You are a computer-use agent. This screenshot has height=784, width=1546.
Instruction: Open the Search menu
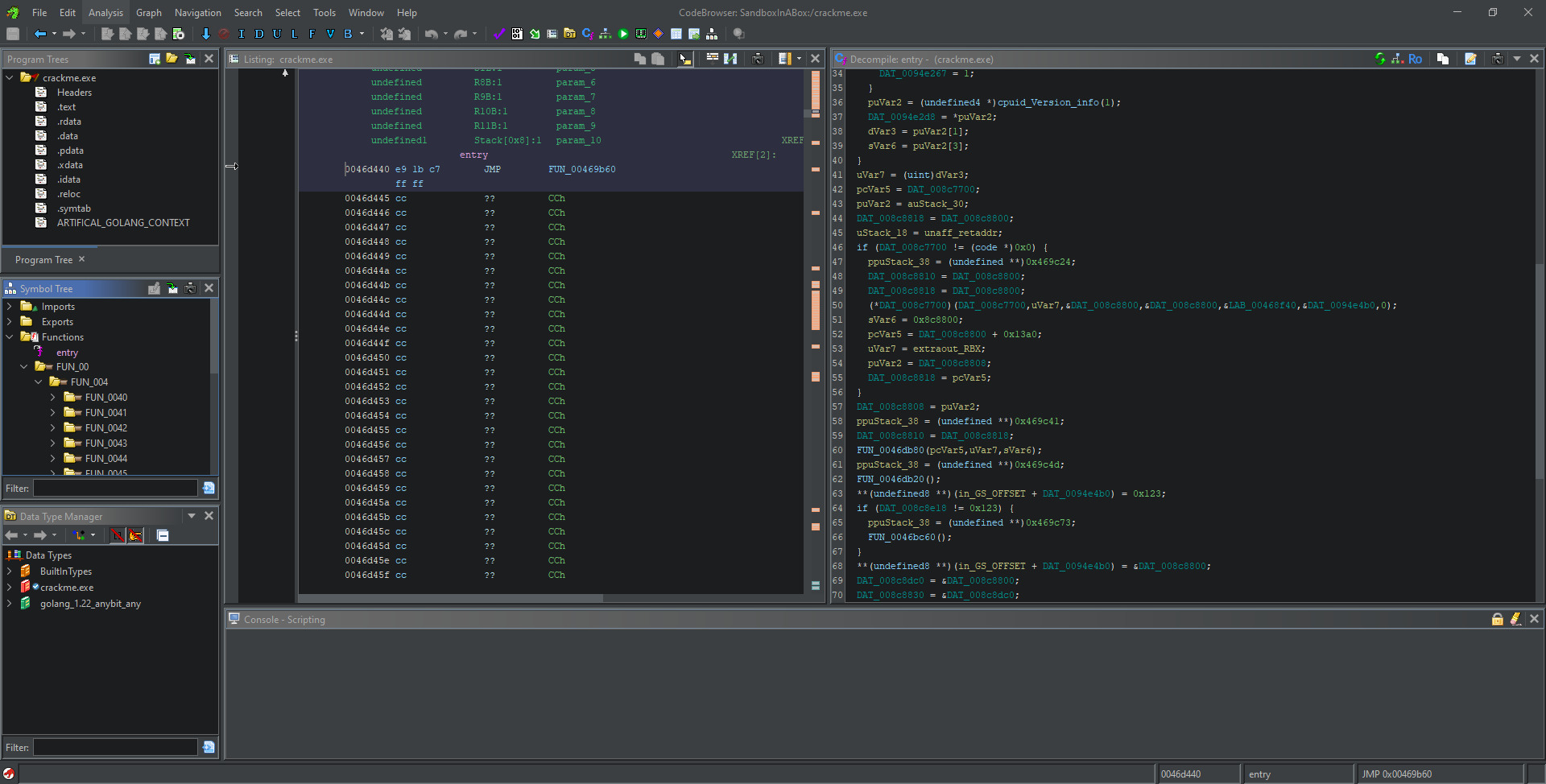coord(248,13)
